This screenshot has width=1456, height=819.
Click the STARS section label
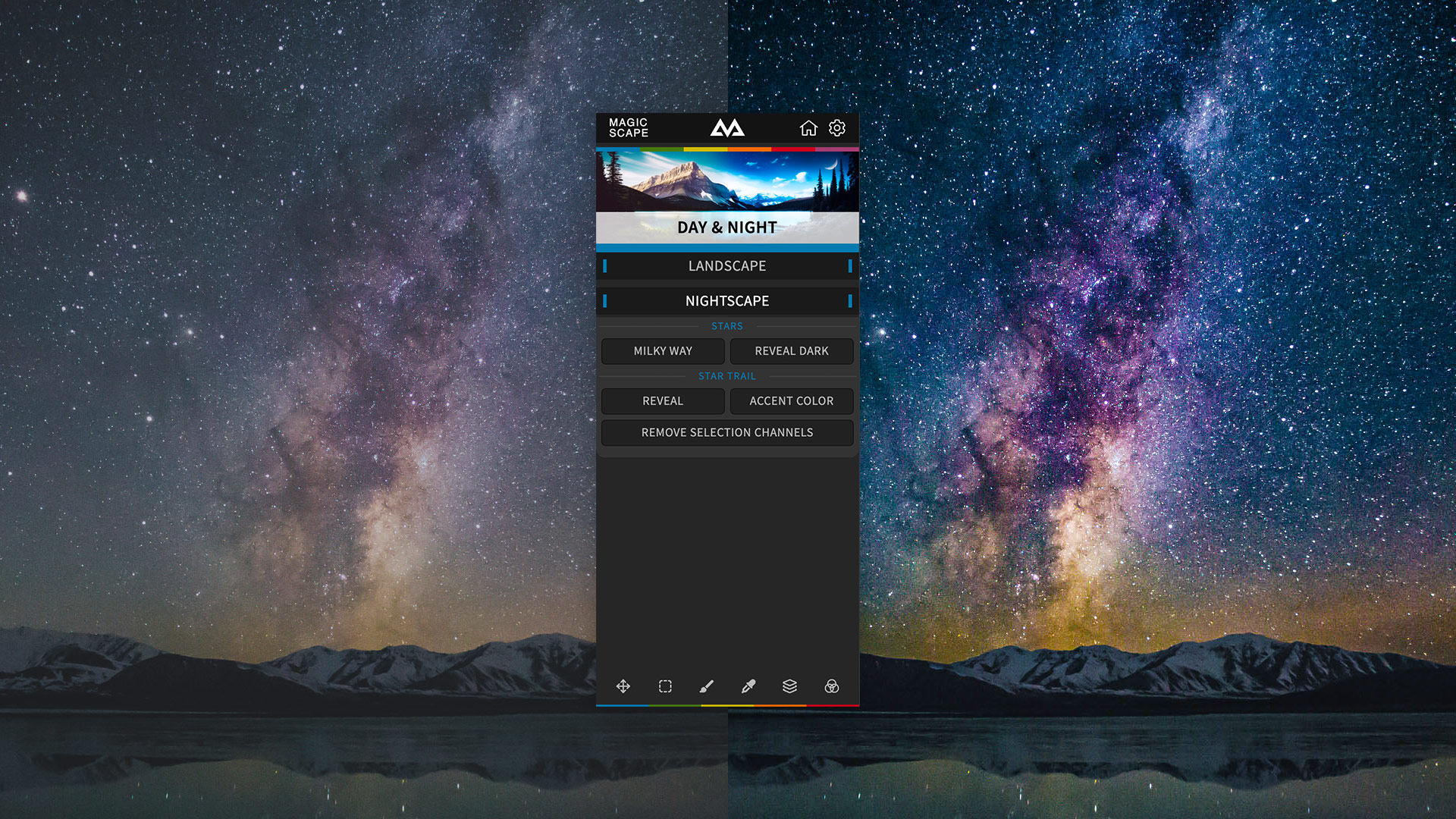(x=727, y=326)
